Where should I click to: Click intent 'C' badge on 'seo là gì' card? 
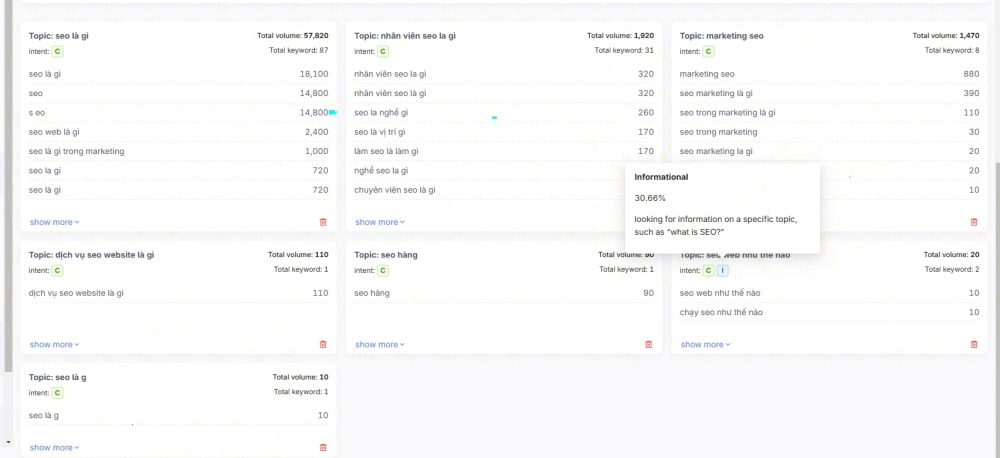[x=58, y=51]
